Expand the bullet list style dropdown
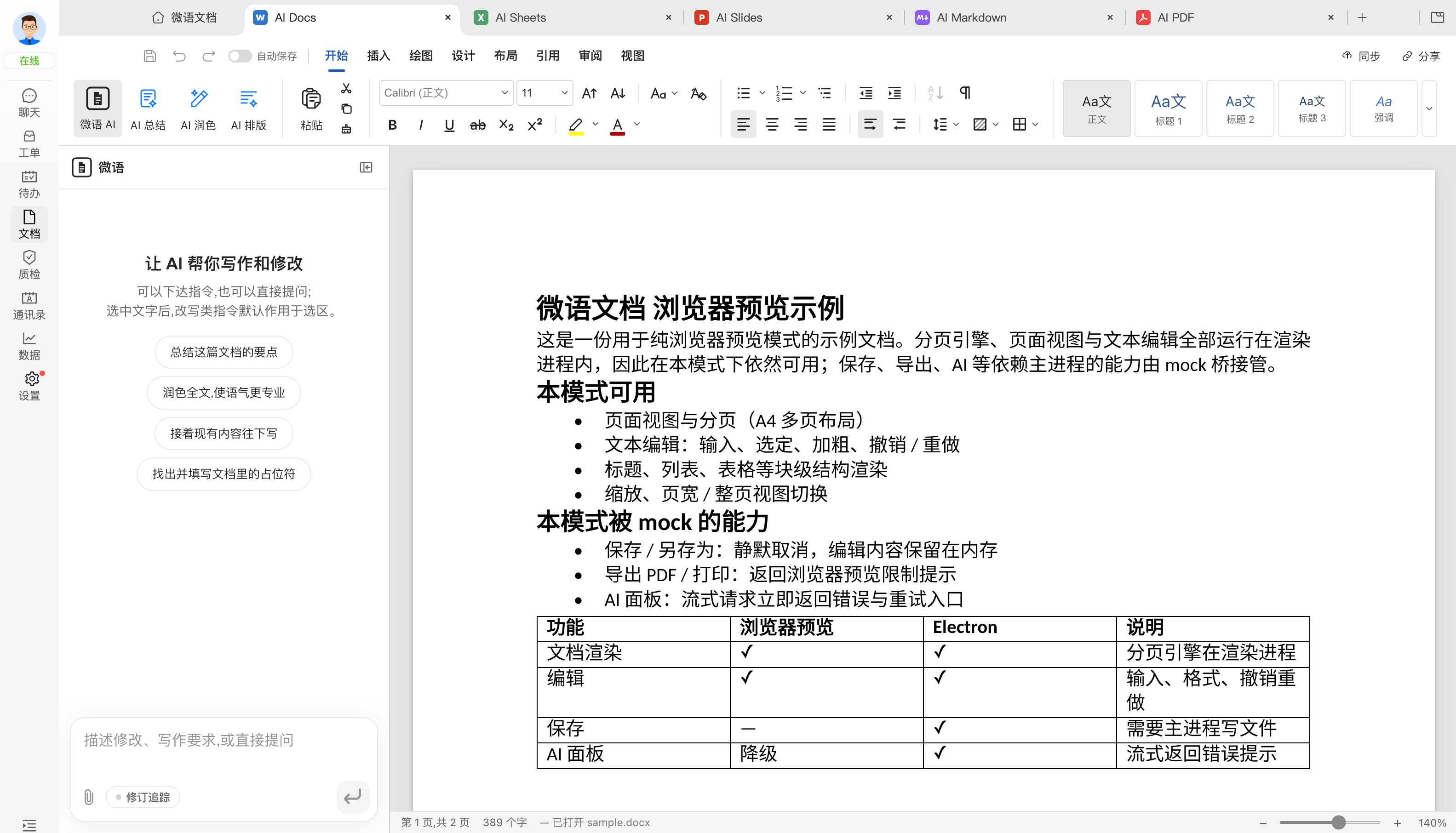 click(x=762, y=93)
